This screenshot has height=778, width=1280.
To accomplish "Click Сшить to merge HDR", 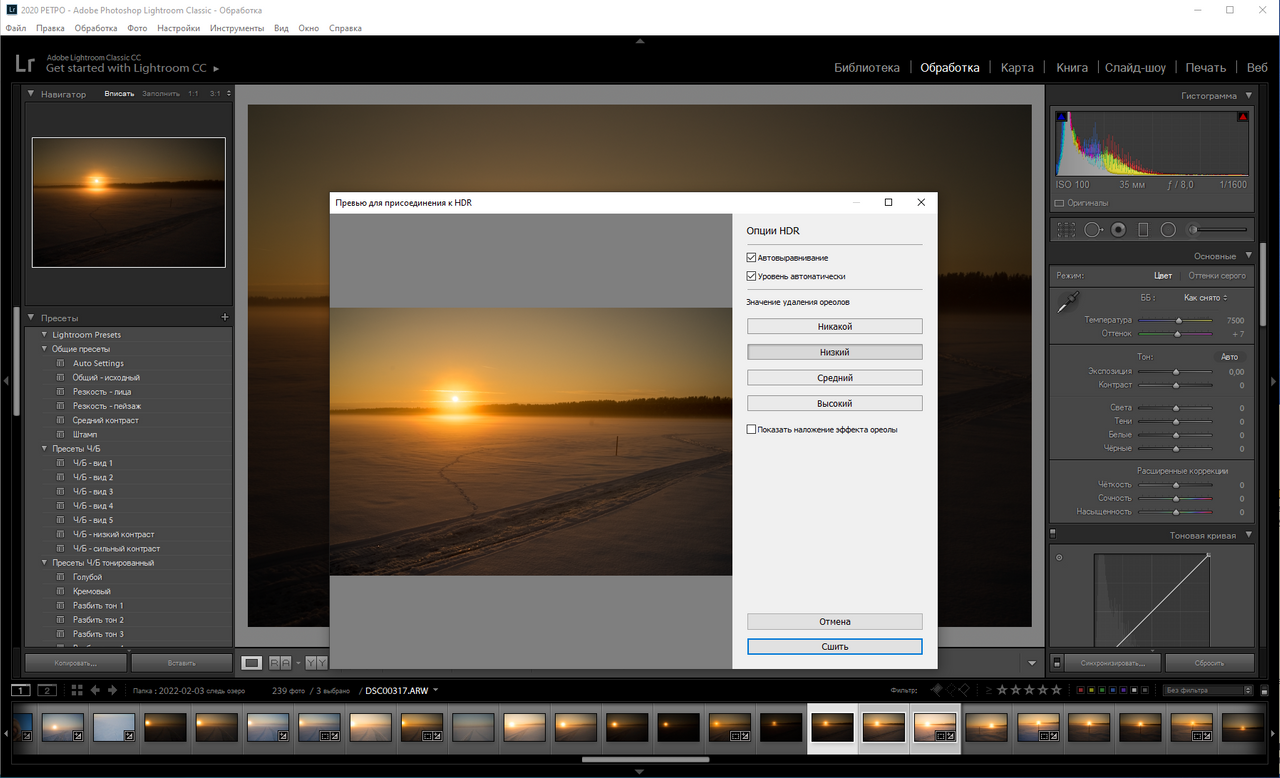I will coord(835,647).
